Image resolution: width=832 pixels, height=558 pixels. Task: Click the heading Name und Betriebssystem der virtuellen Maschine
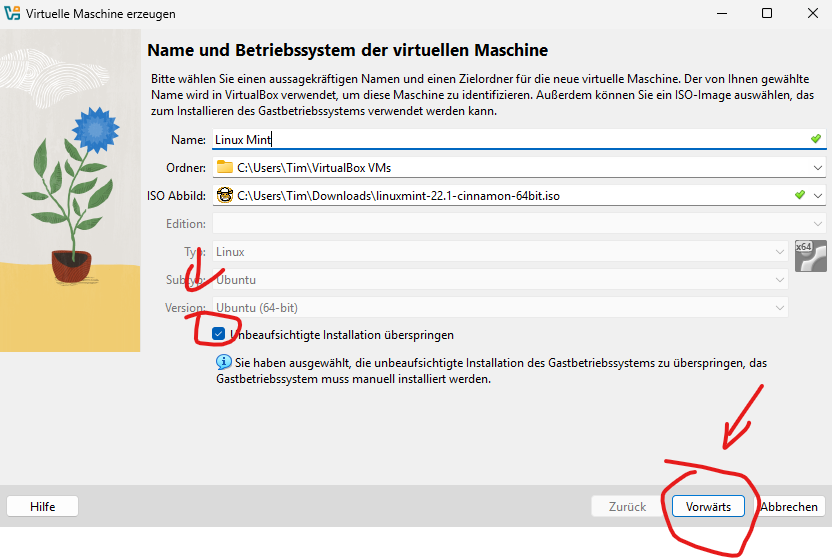pos(348,50)
